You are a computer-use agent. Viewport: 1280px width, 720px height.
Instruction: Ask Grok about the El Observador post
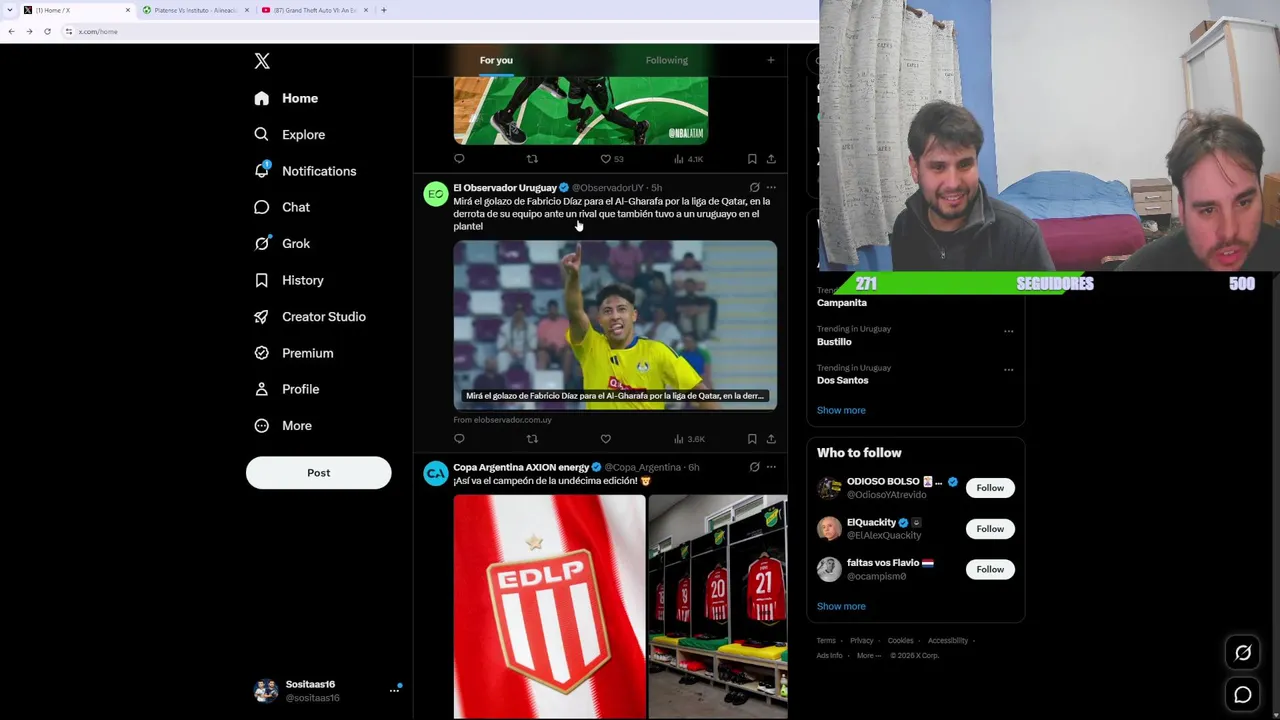tap(754, 187)
